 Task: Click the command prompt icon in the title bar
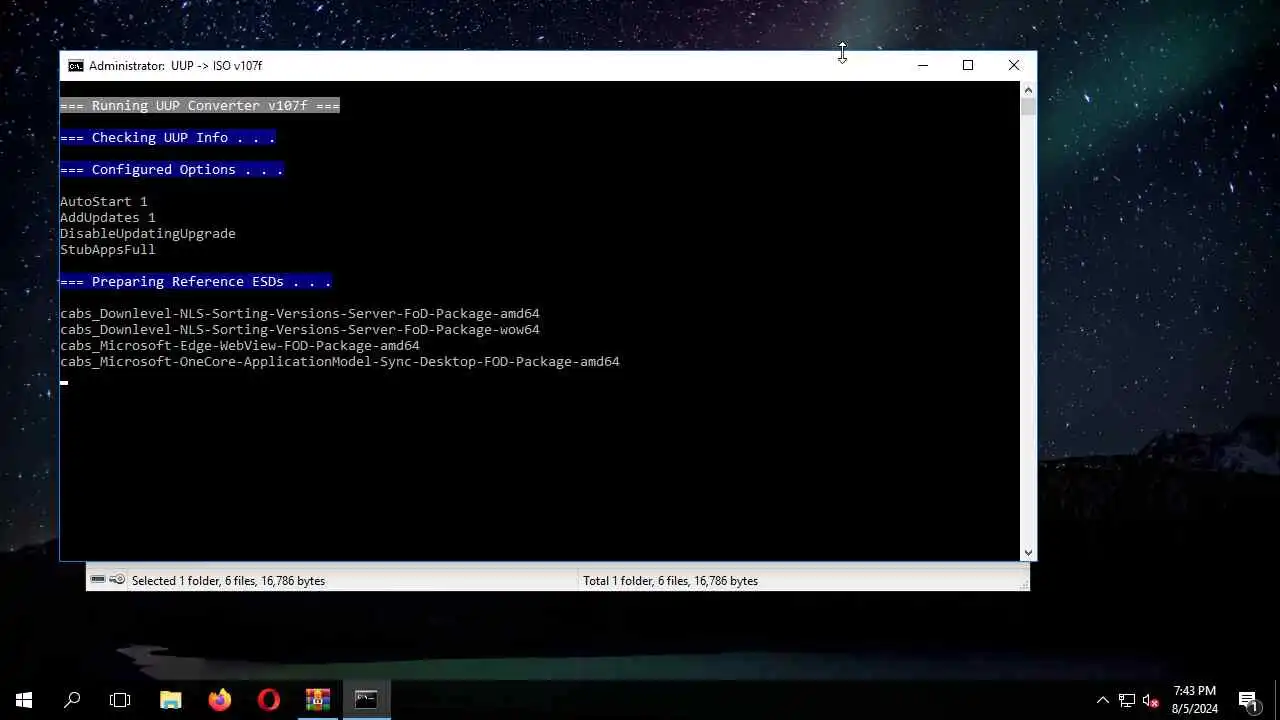76,66
